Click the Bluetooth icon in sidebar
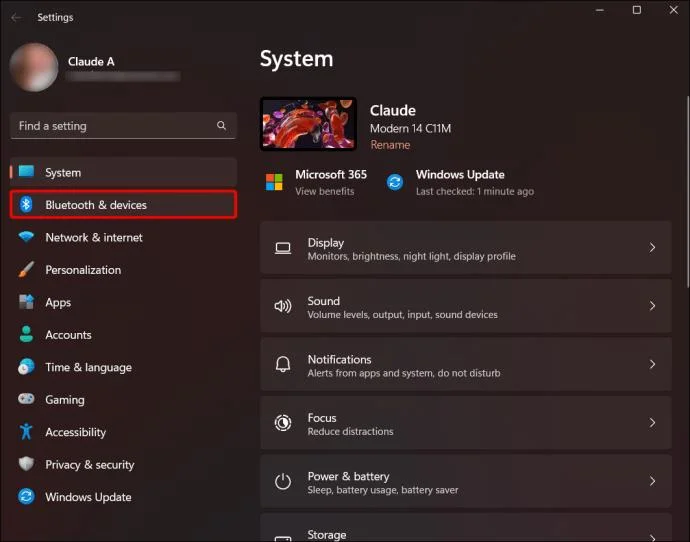Image resolution: width=690 pixels, height=542 pixels. click(26, 204)
